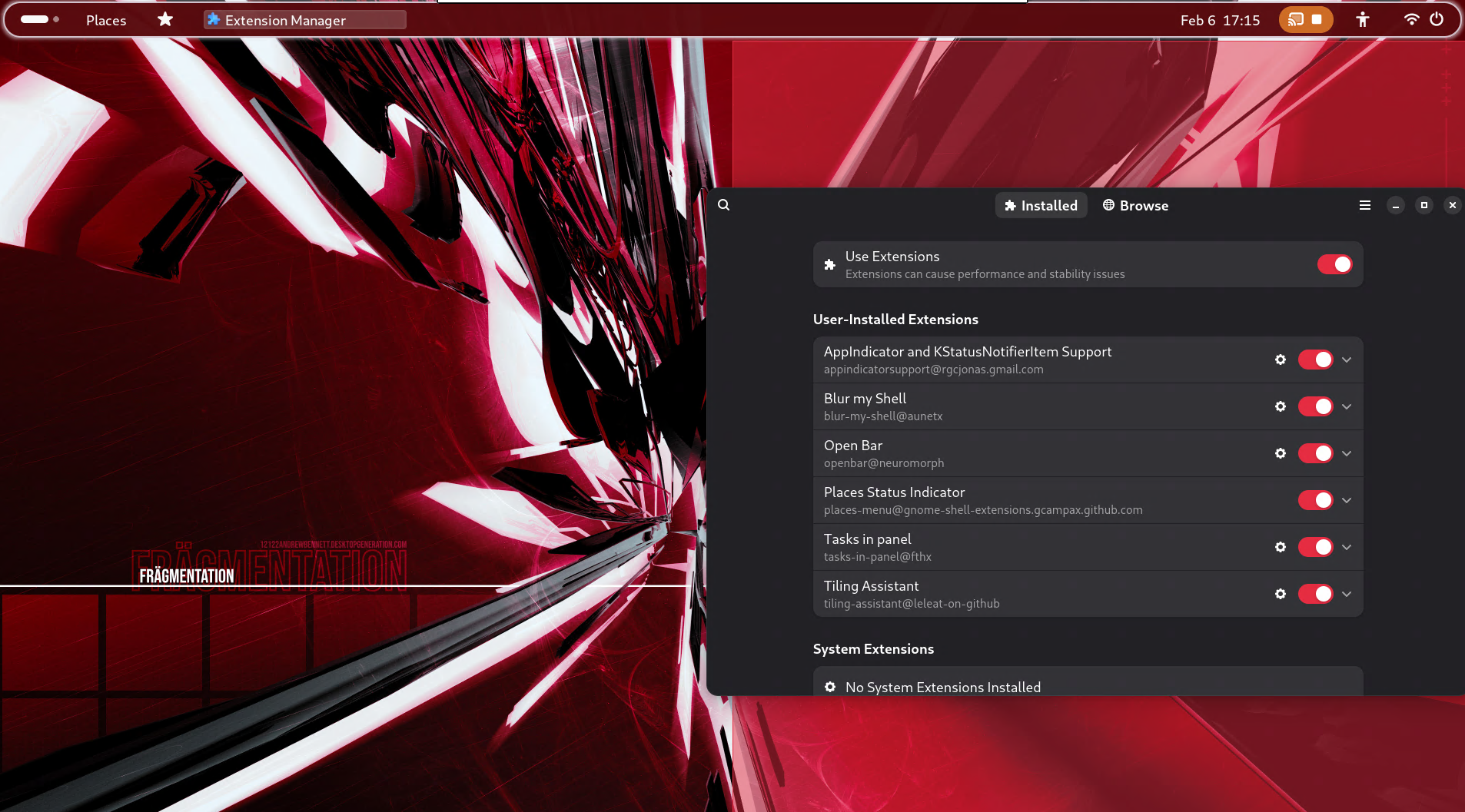Expand Tasks in panel details chevron
The image size is (1465, 812).
(x=1347, y=547)
